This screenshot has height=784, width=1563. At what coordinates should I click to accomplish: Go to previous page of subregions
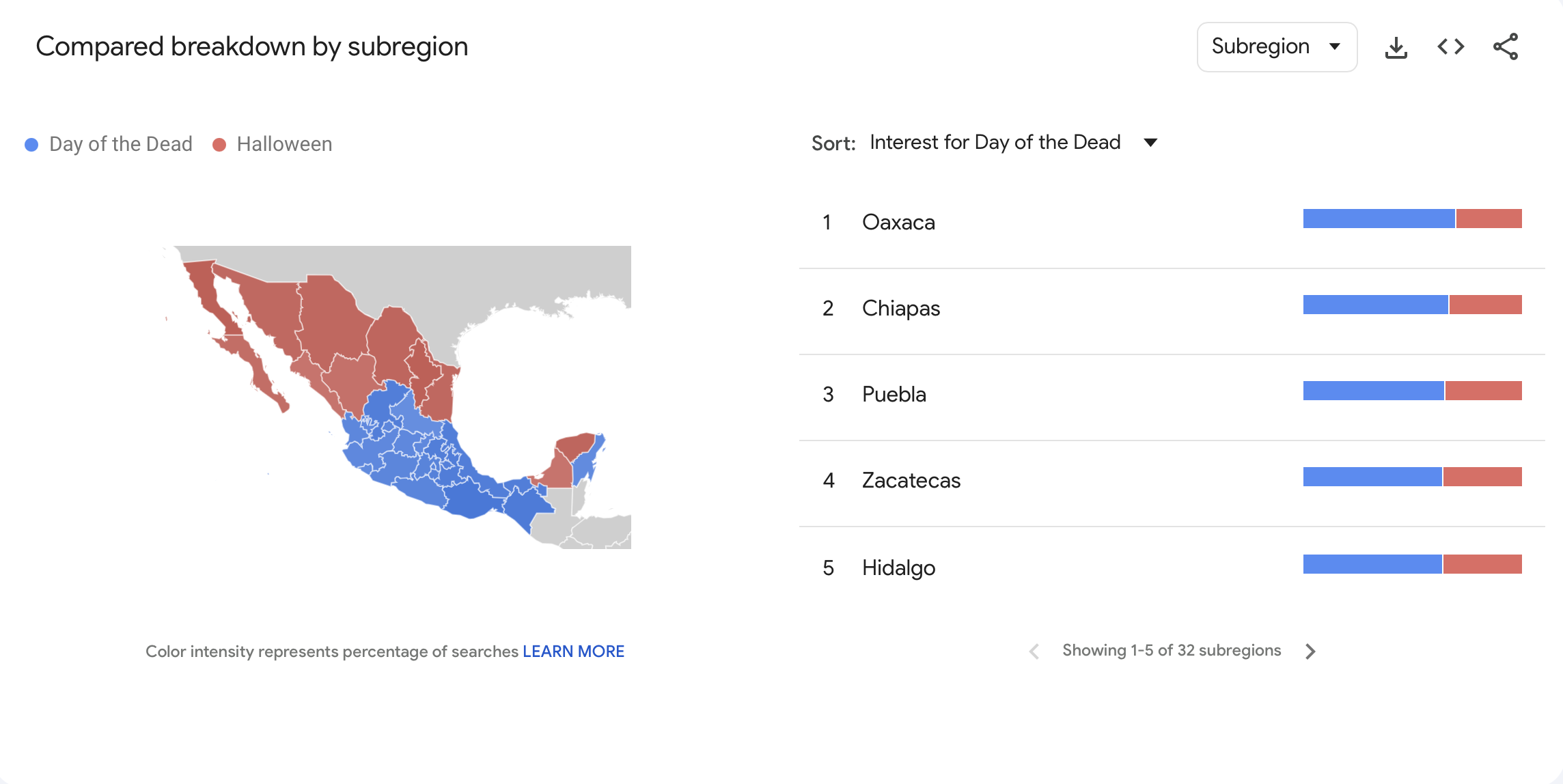tap(1034, 652)
